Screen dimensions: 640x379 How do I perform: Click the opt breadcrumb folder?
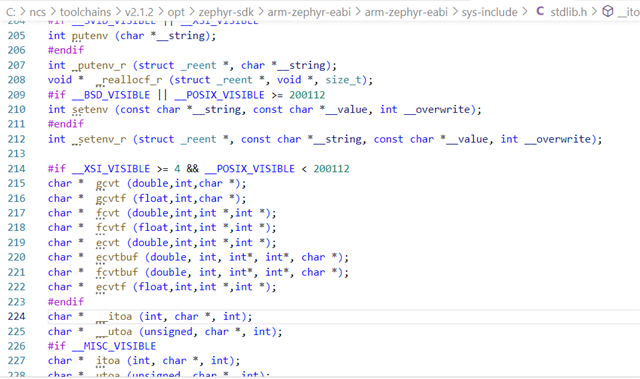(176, 12)
